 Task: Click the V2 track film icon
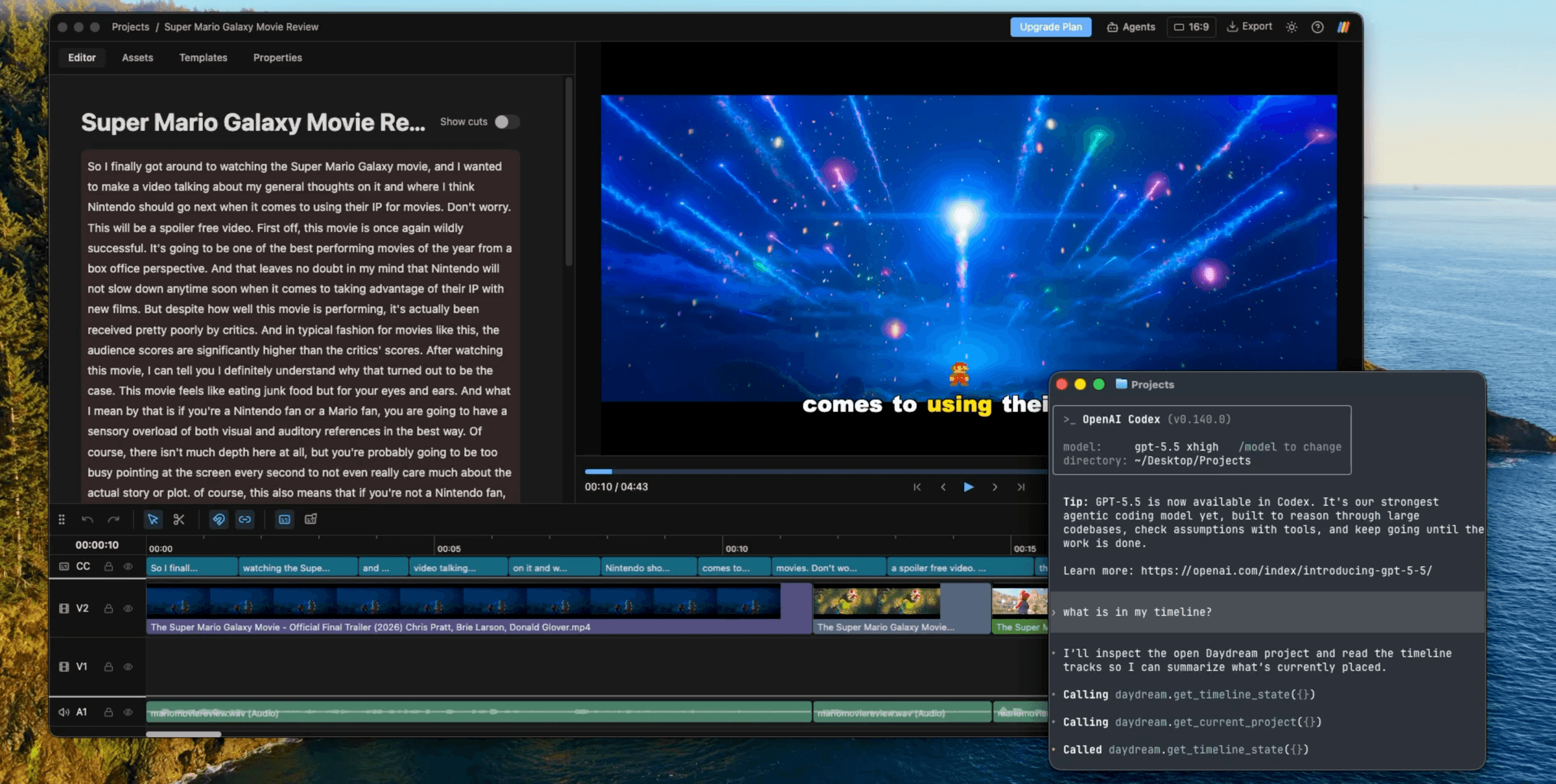[64, 608]
